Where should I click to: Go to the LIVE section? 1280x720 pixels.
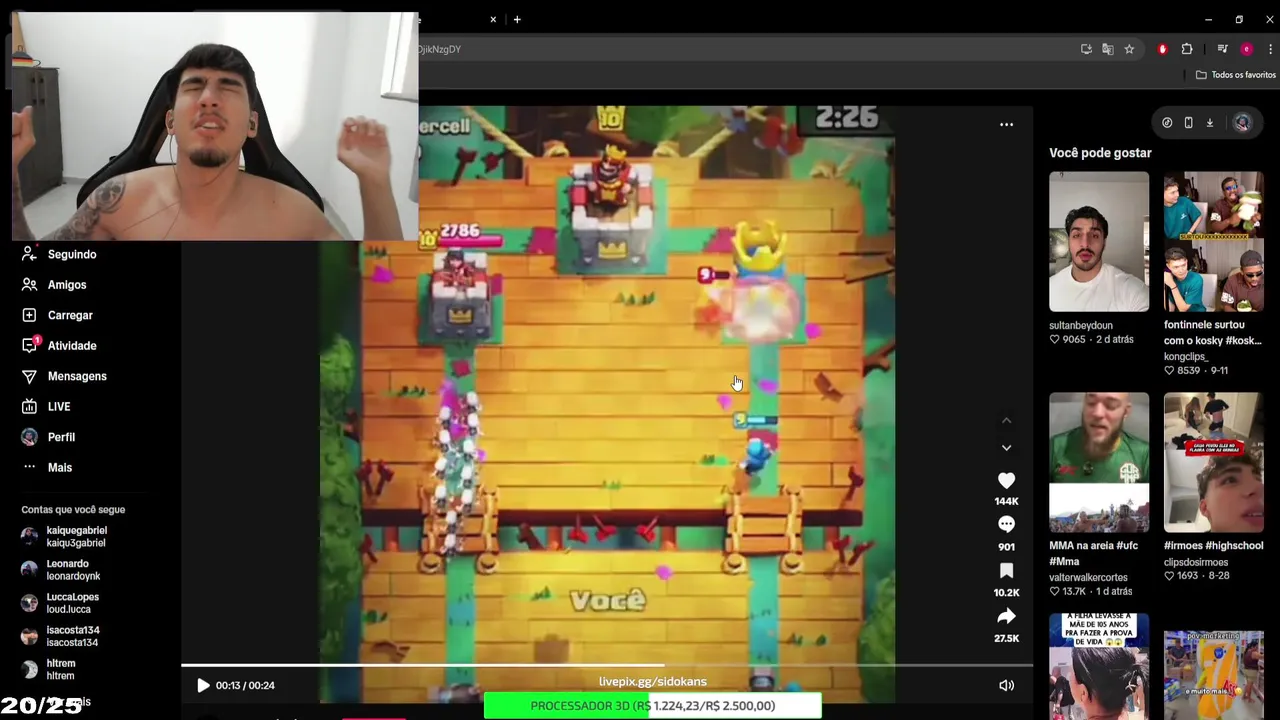59,407
